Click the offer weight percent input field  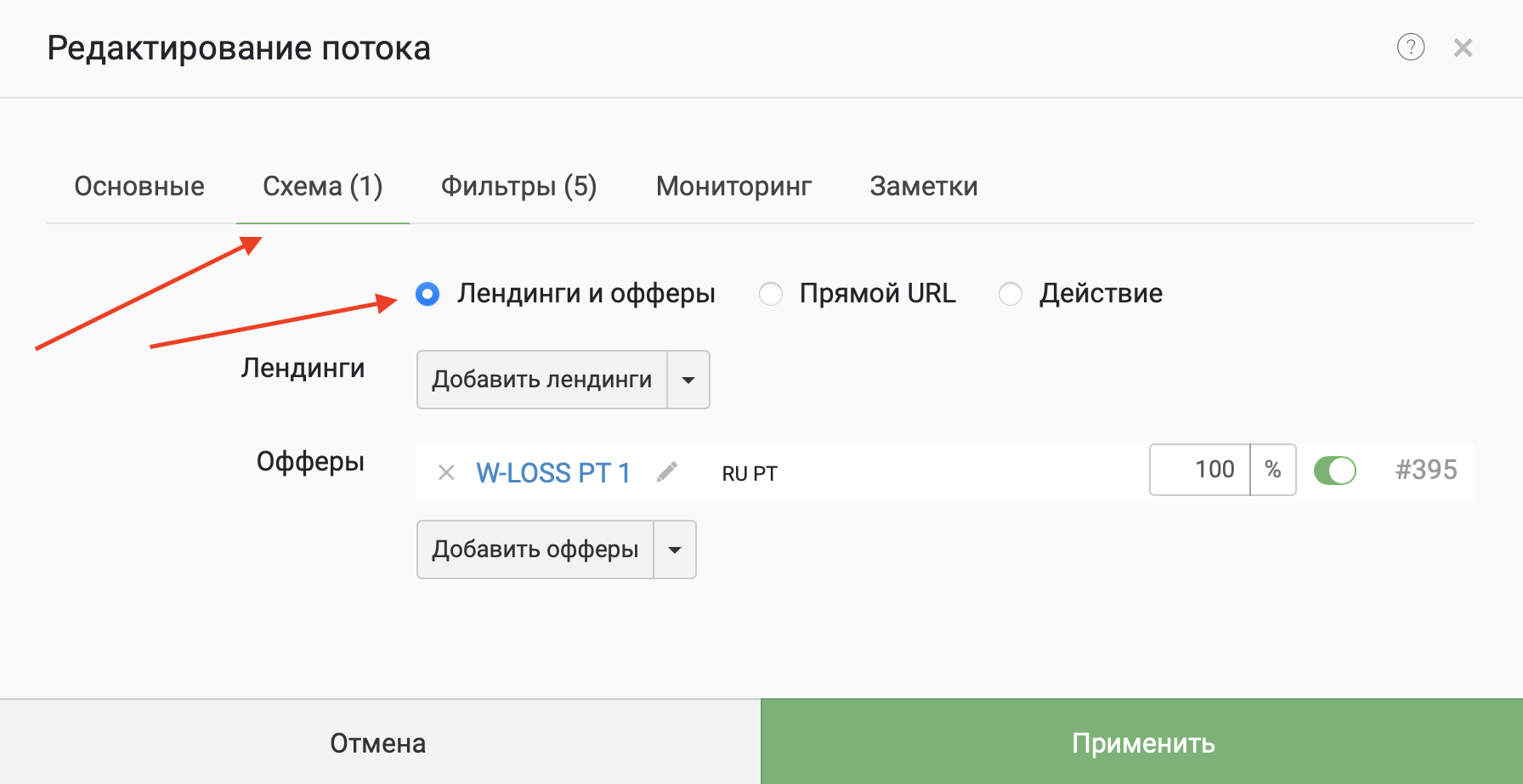click(1199, 470)
